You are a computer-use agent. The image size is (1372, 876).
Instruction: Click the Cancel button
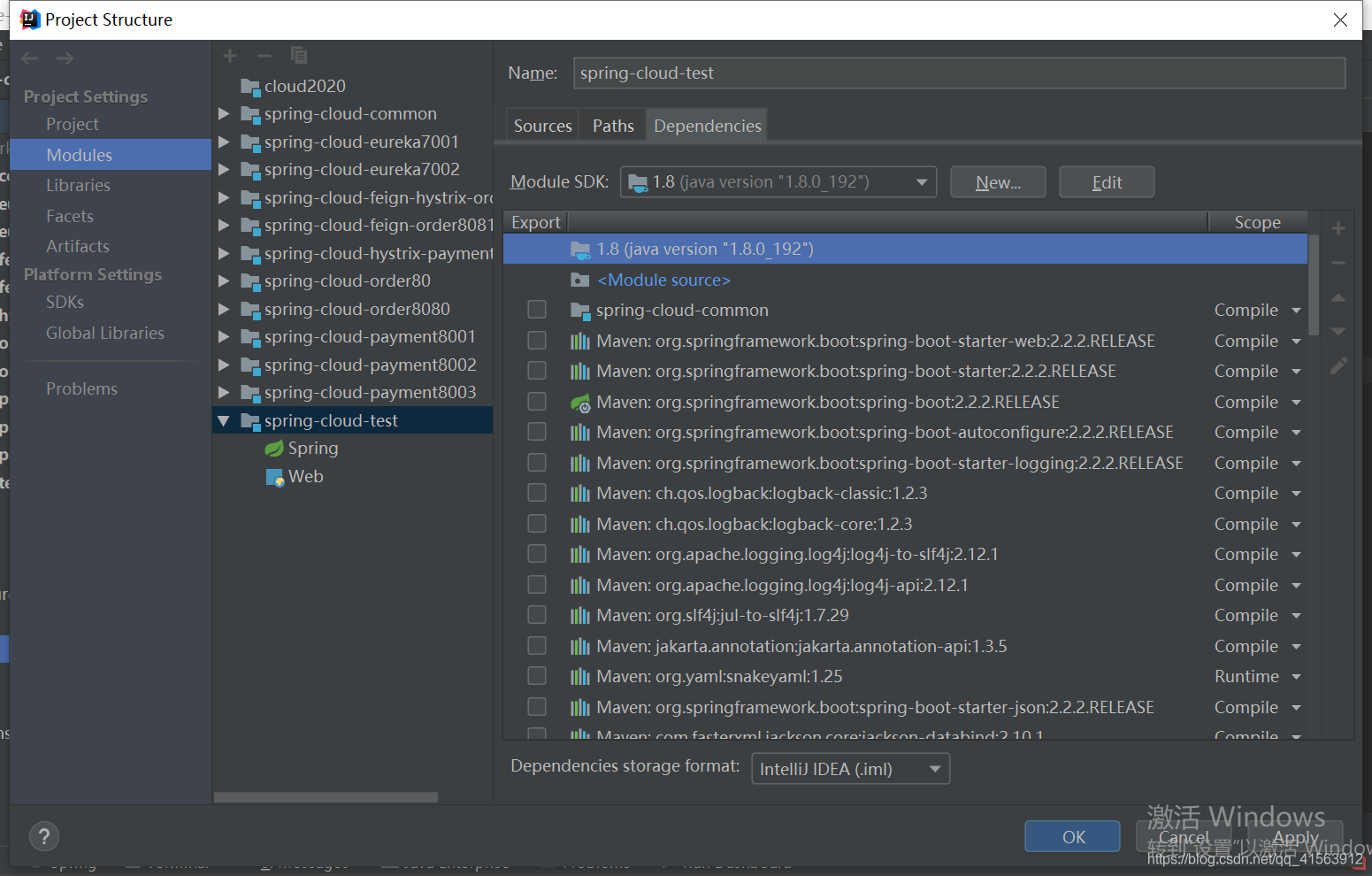1184,837
